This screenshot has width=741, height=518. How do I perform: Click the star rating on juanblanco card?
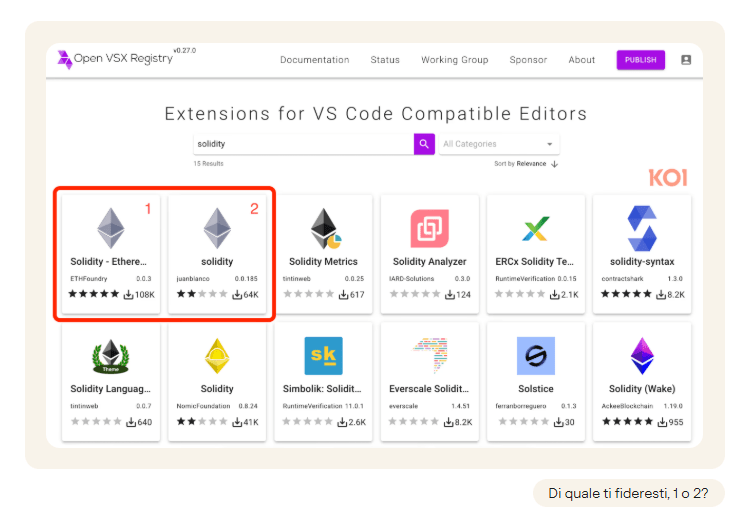(202, 294)
